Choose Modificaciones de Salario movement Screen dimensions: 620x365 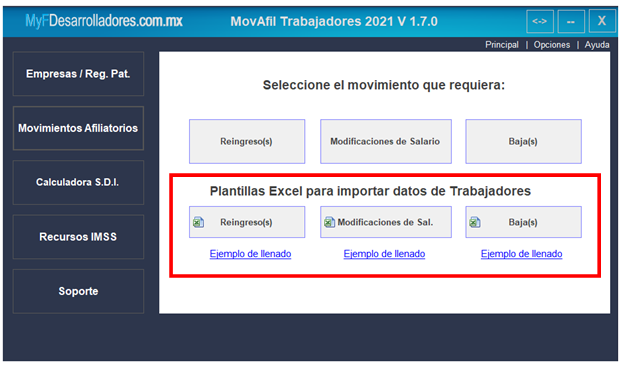386,142
